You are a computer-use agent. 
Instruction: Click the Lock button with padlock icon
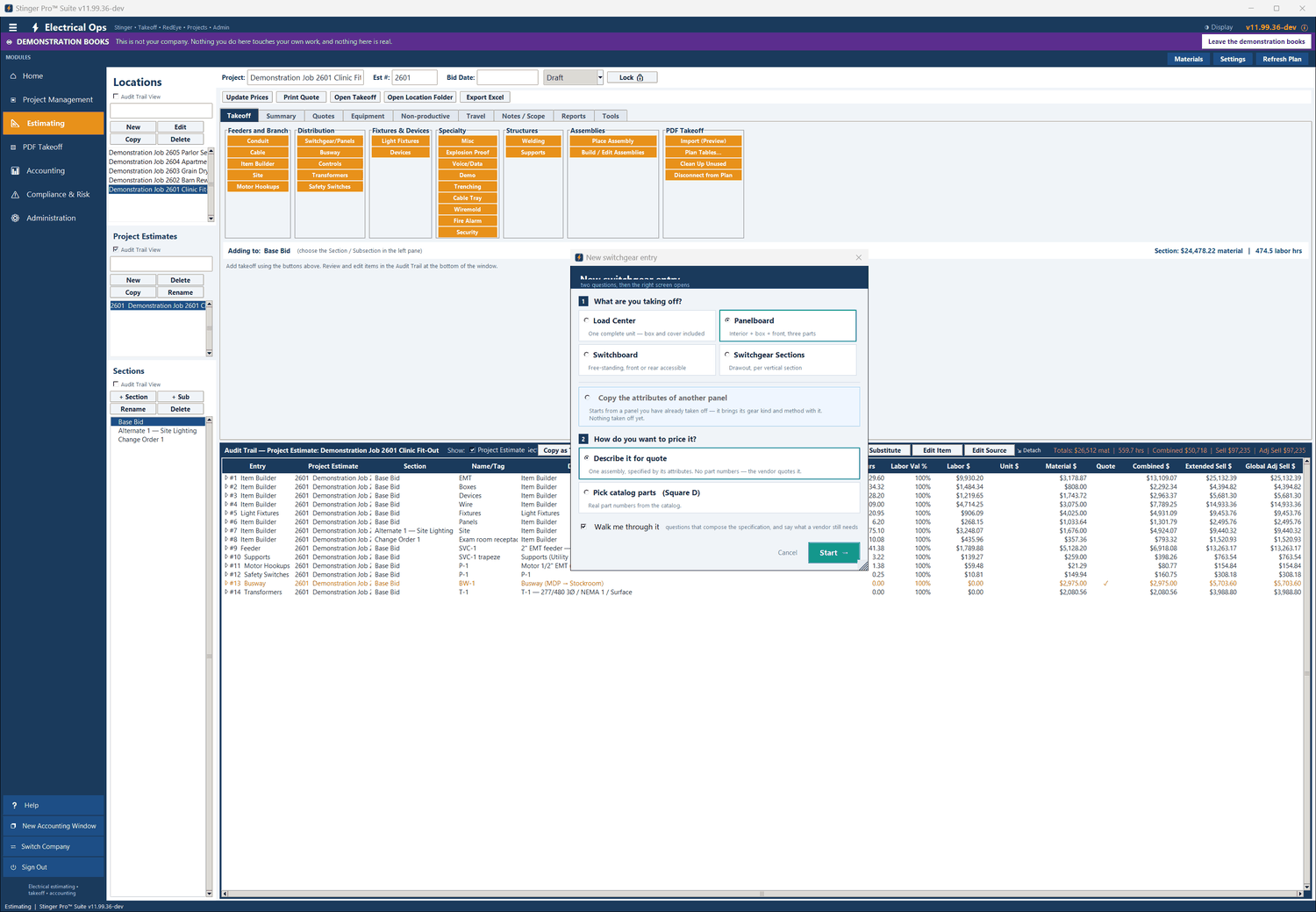pyautogui.click(x=632, y=77)
